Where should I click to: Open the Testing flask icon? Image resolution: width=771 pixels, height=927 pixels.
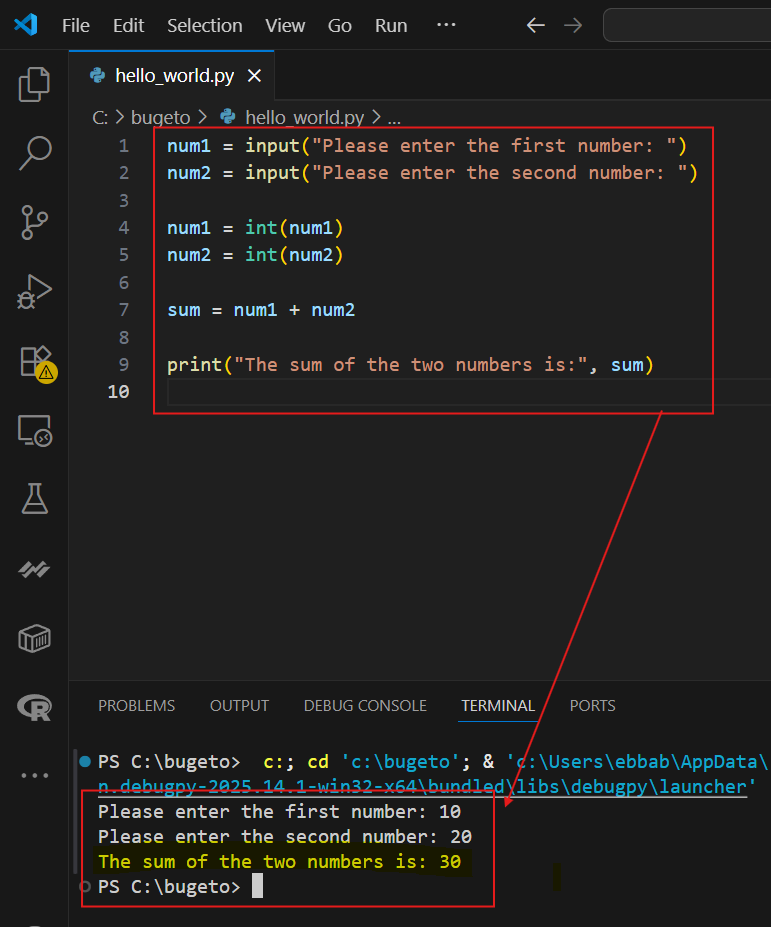(x=35, y=499)
